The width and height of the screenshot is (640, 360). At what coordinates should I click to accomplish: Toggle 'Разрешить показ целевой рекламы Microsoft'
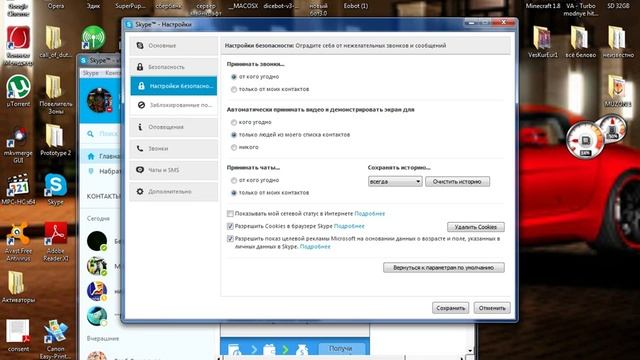click(230, 239)
